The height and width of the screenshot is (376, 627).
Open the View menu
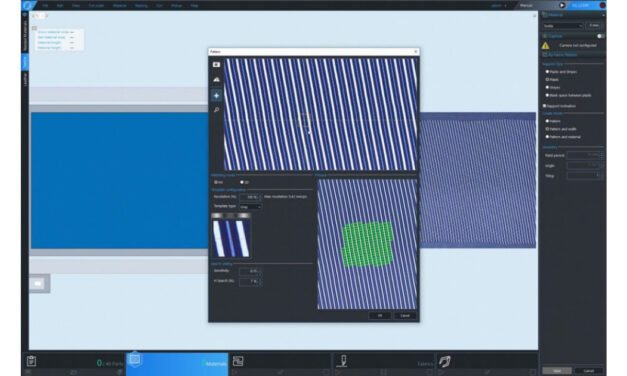tap(76, 6)
